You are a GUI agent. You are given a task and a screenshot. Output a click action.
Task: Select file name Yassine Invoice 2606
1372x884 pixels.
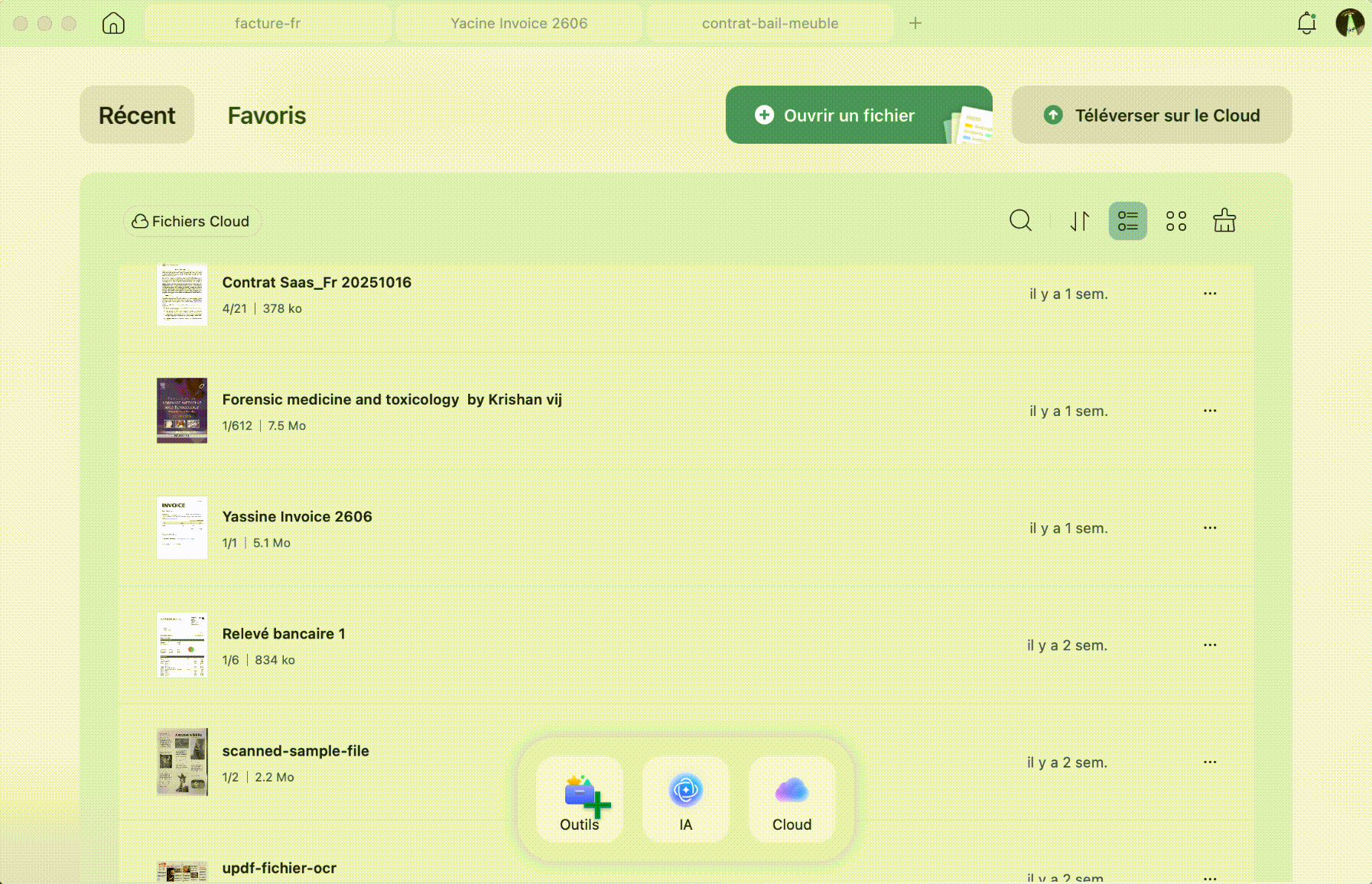pos(297,516)
